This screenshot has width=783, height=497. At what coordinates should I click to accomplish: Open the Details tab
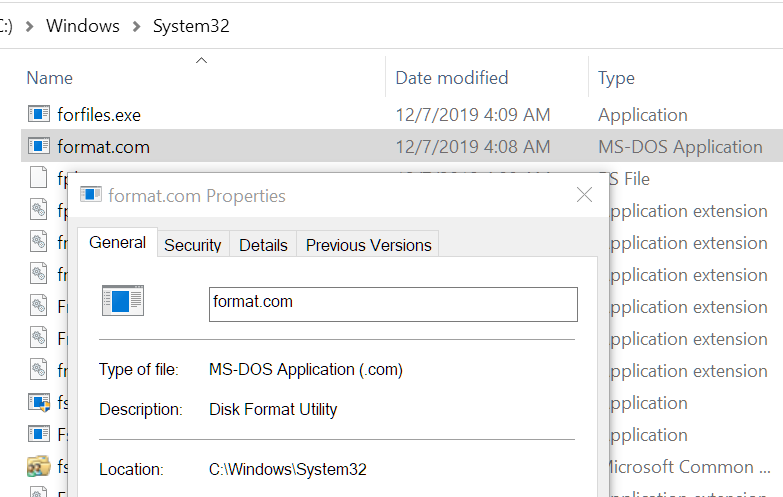coord(263,245)
